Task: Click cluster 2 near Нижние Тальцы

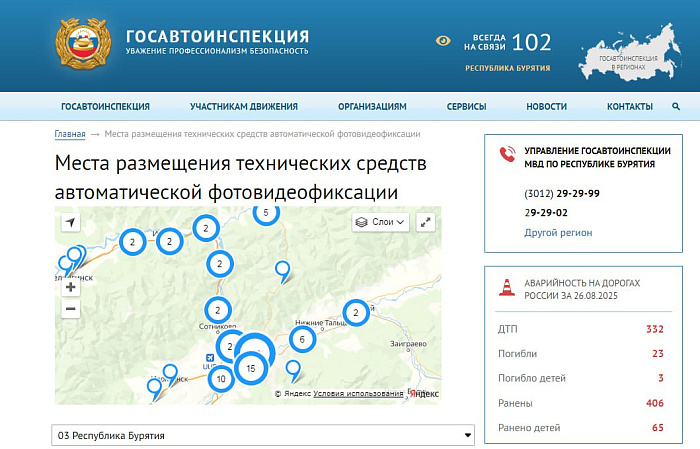Action: tap(356, 312)
